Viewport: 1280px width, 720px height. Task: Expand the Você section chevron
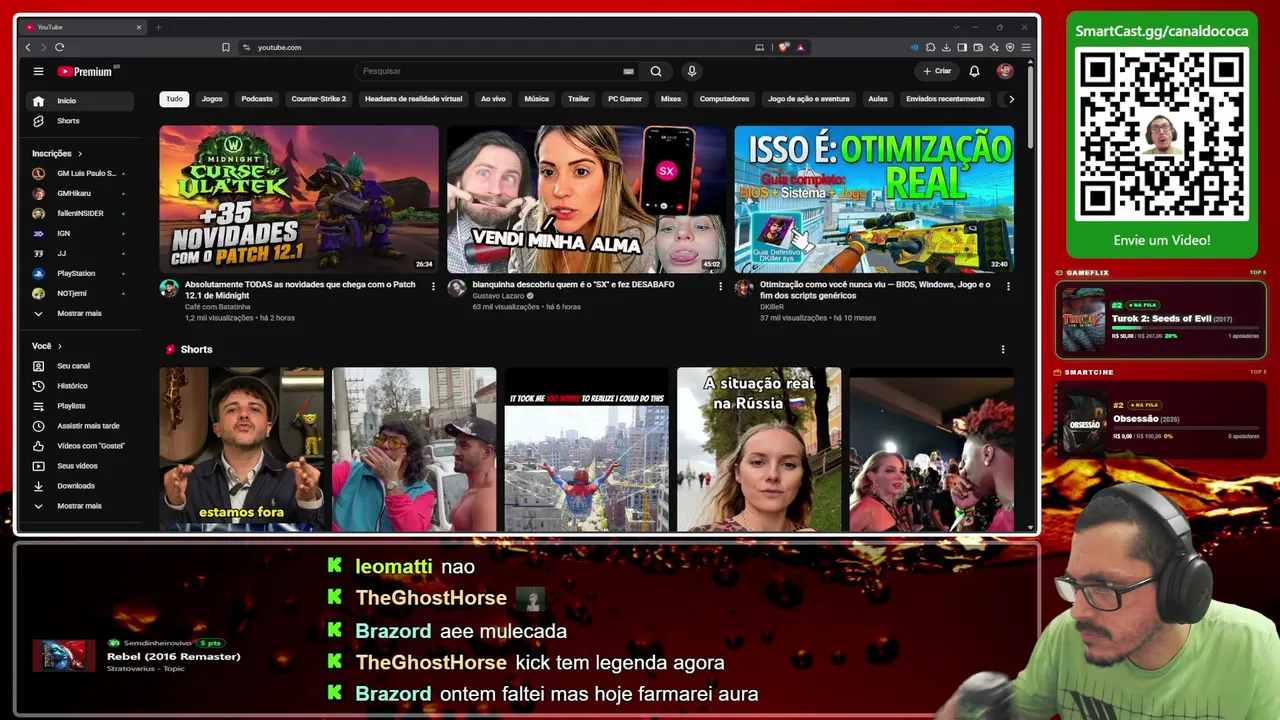tap(60, 346)
